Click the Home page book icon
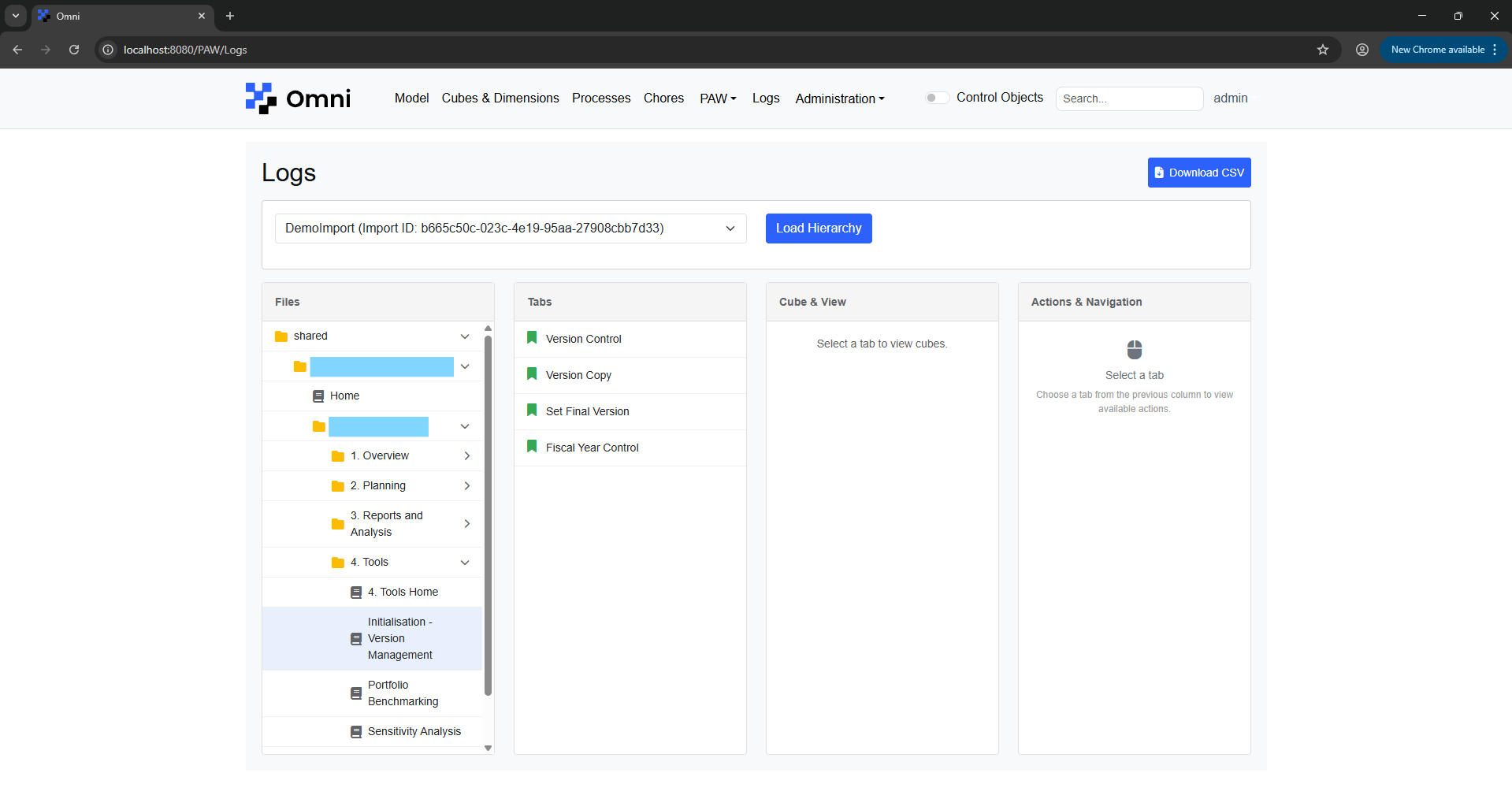The height and width of the screenshot is (810, 1512). point(318,396)
